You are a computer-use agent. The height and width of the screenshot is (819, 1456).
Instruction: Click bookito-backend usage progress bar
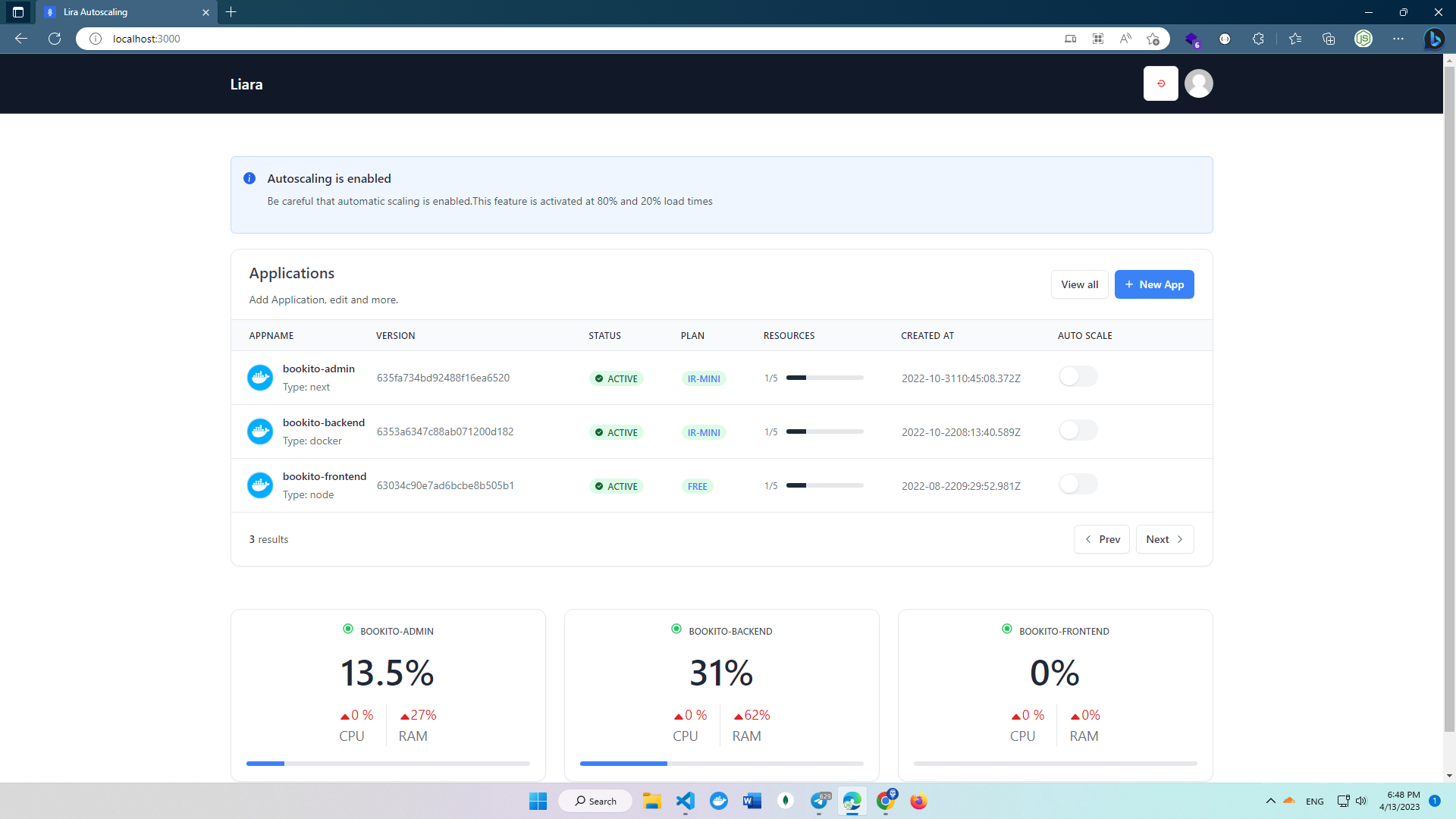pyautogui.click(x=721, y=764)
